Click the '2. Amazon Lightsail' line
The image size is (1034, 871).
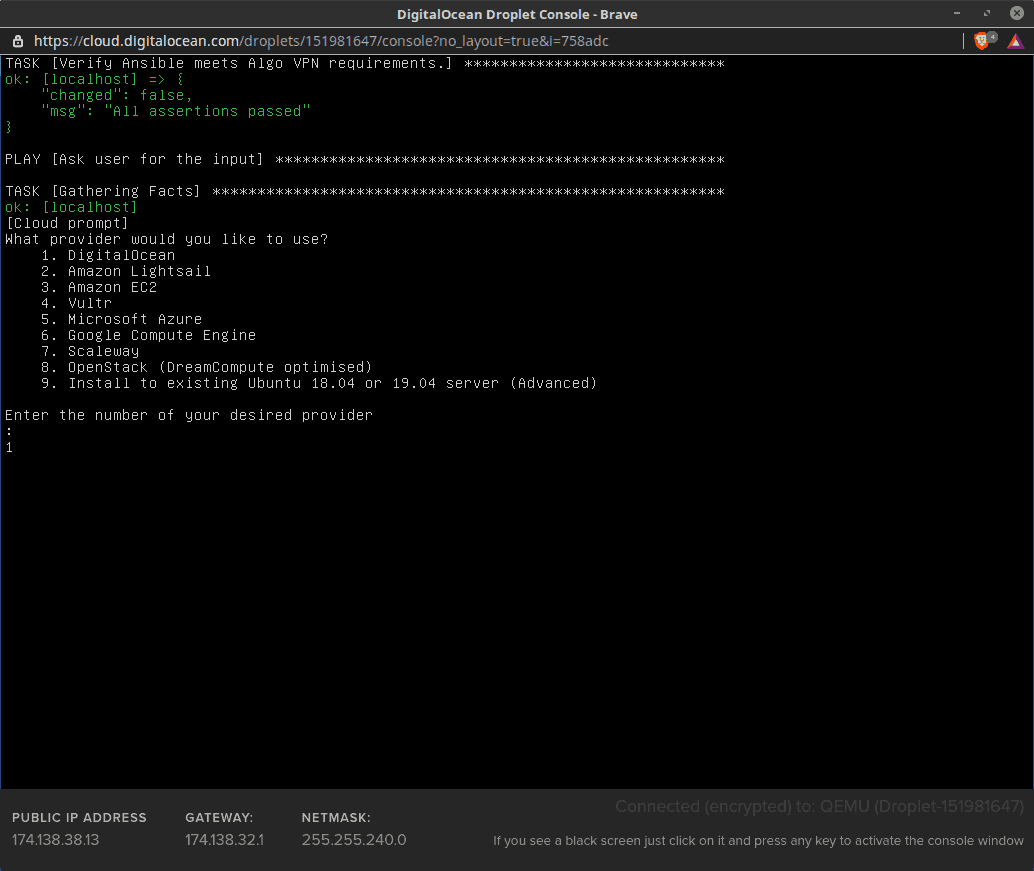(126, 271)
